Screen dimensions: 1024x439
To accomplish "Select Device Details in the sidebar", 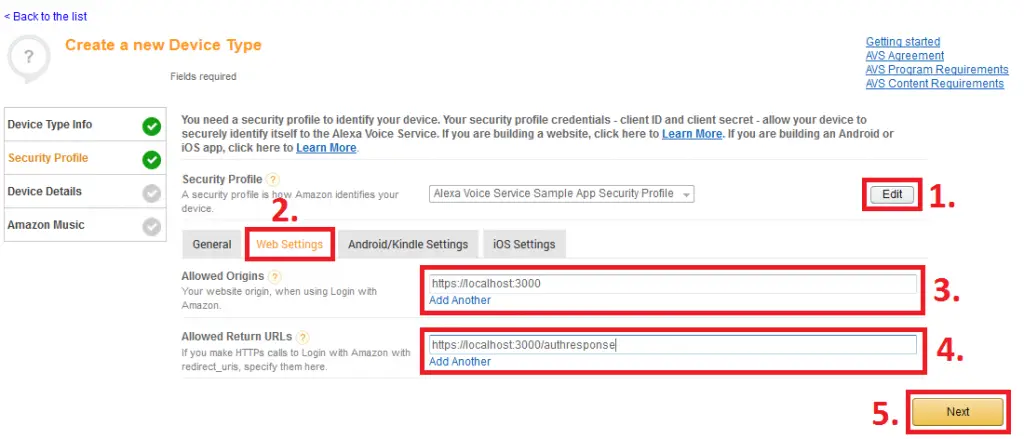I will point(44,191).
